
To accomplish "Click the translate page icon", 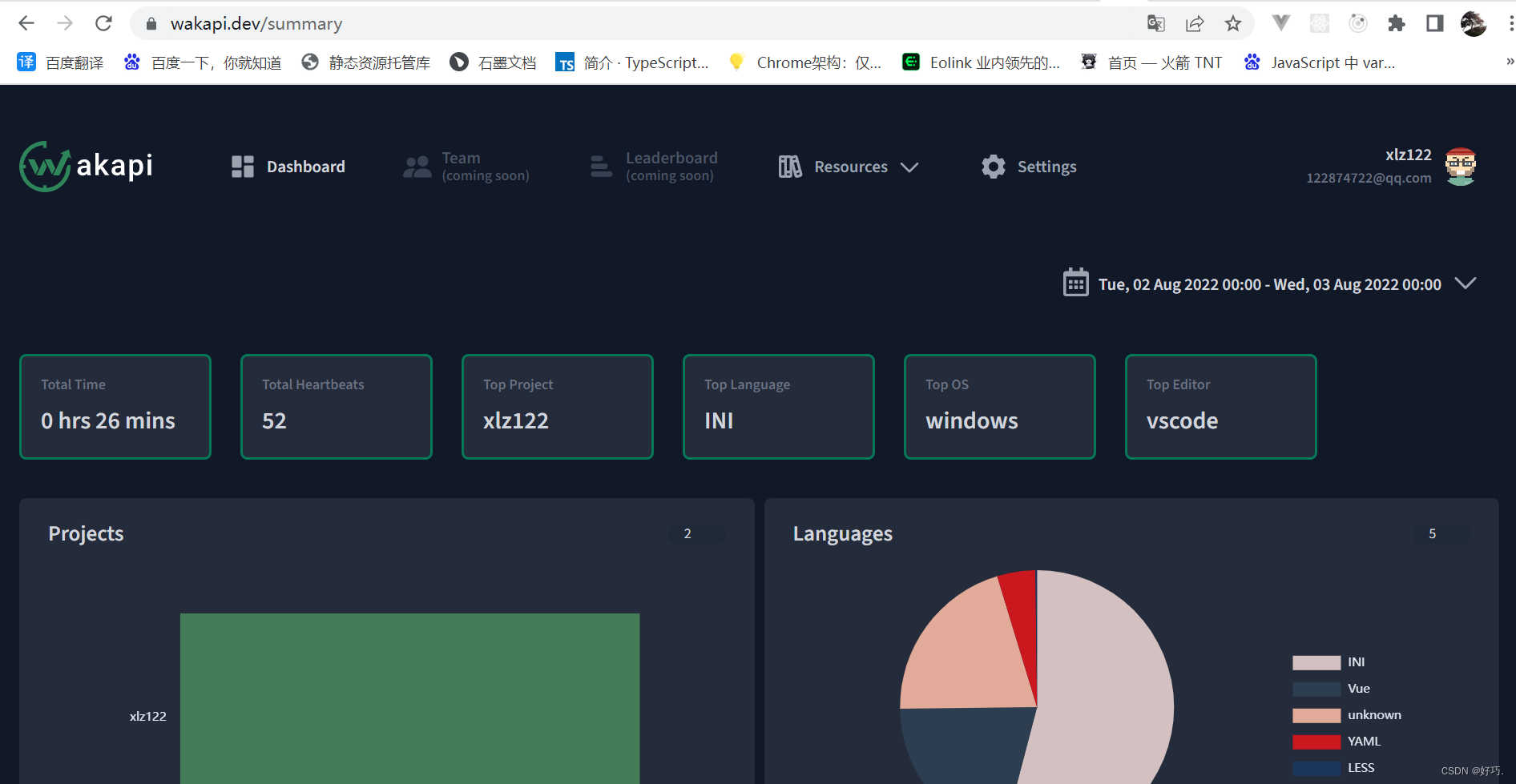I will [1155, 23].
